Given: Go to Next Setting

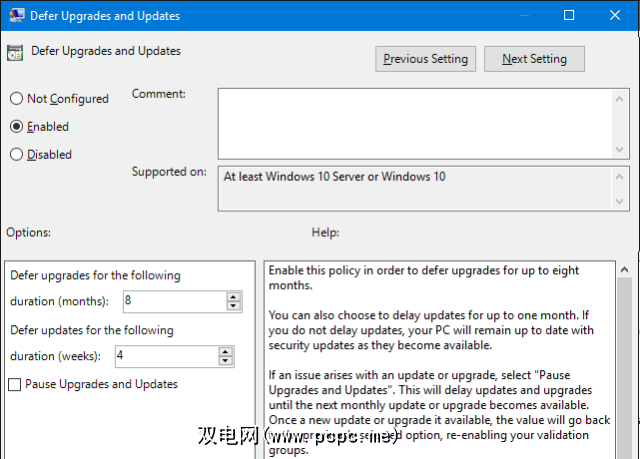Looking at the screenshot, I should coord(534,59).
